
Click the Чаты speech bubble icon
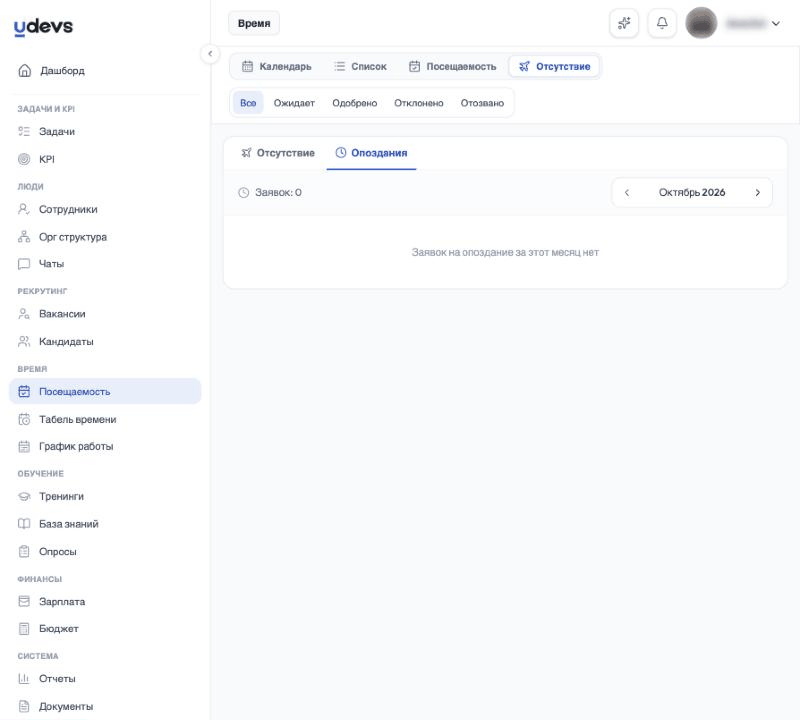coord(24,264)
